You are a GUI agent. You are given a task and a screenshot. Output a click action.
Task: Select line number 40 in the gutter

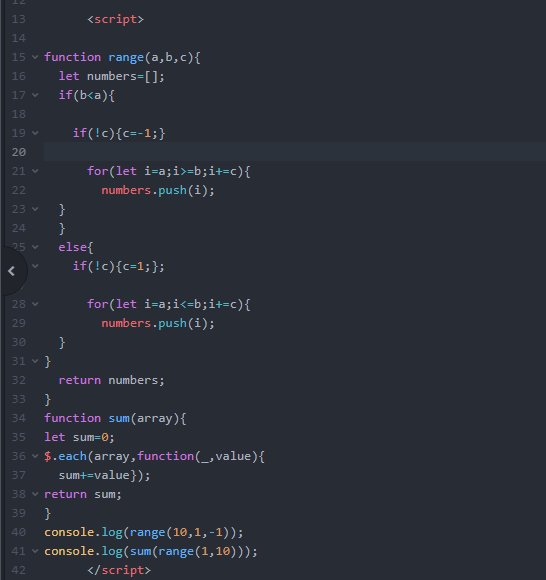tap(18, 532)
